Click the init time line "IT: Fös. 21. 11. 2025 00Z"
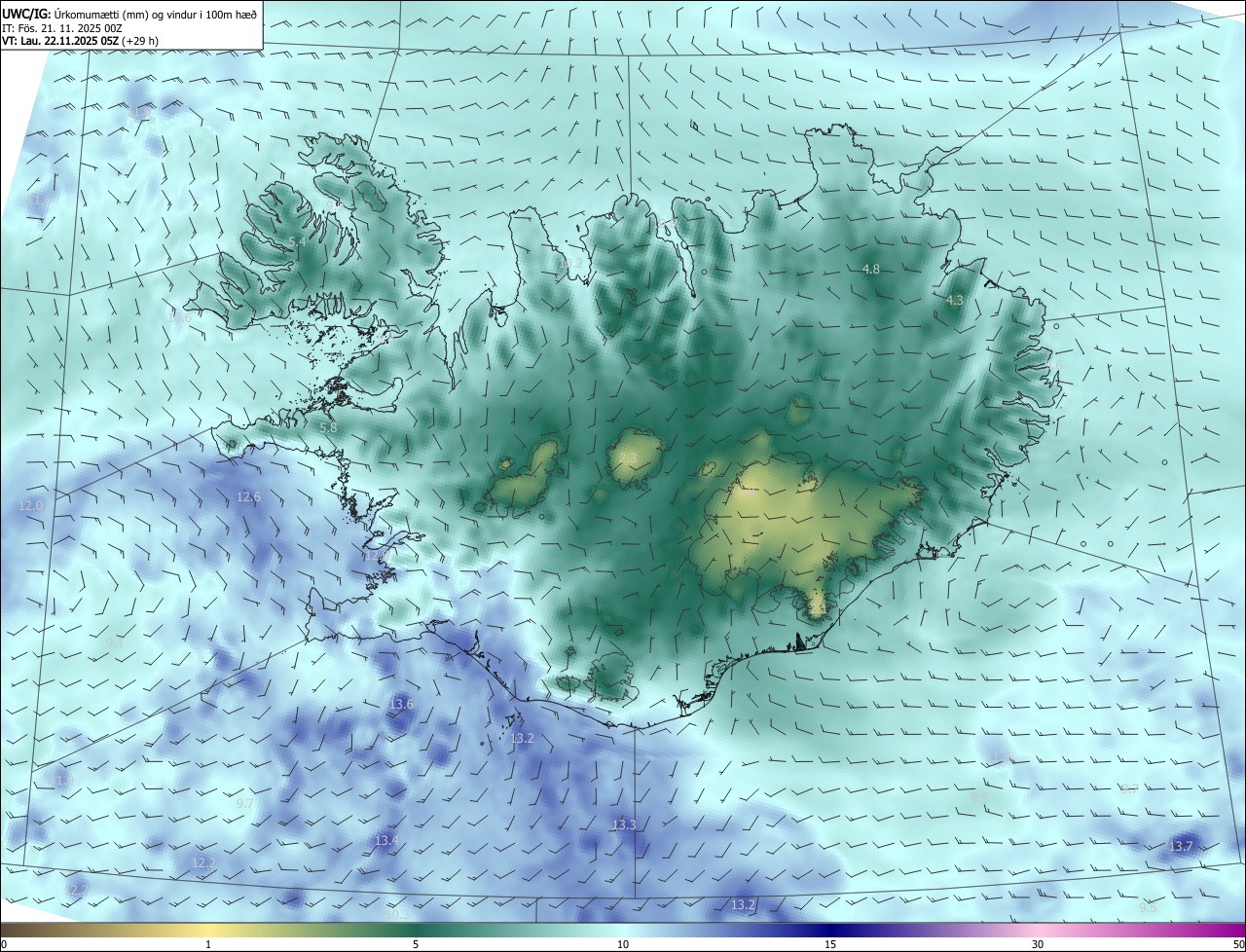Viewport: 1246px width, 952px height. (x=60, y=28)
